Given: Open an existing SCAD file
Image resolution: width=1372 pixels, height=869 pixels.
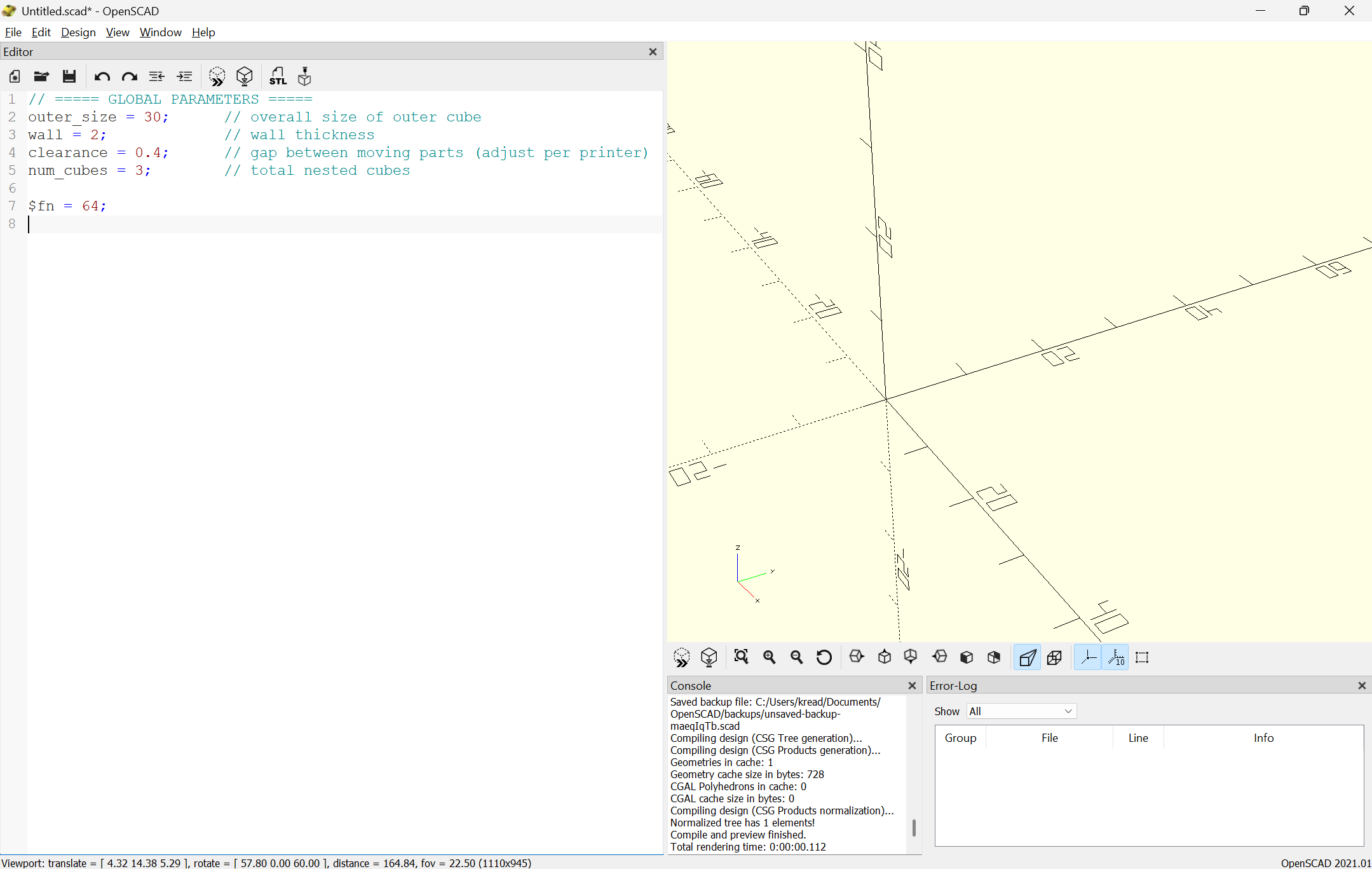Looking at the screenshot, I should pyautogui.click(x=41, y=76).
